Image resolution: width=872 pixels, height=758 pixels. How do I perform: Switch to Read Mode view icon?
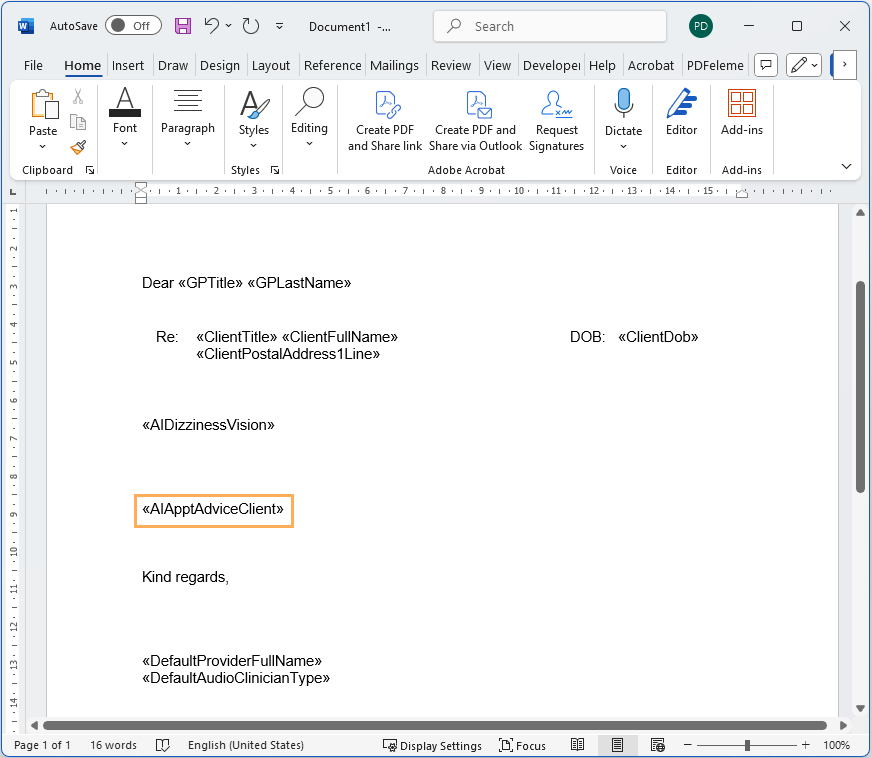point(577,745)
